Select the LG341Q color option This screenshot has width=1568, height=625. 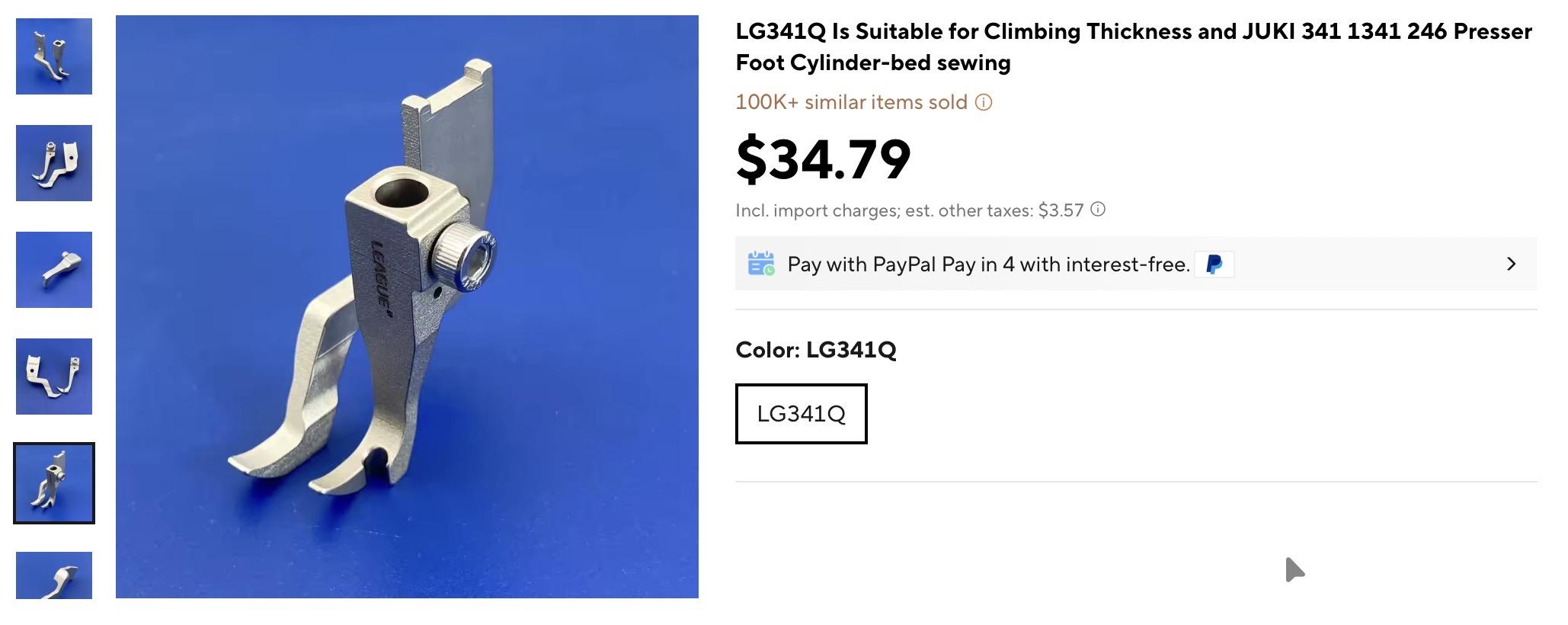coord(801,414)
